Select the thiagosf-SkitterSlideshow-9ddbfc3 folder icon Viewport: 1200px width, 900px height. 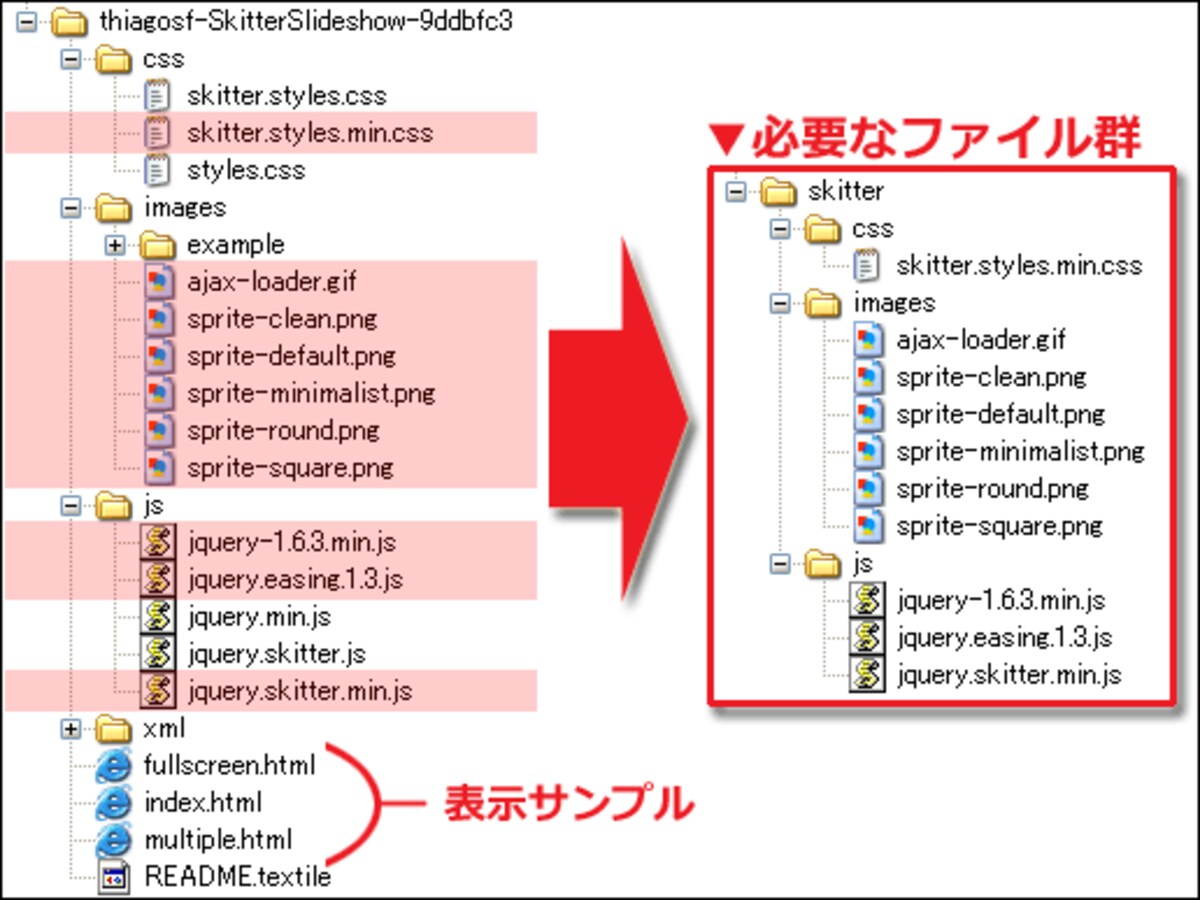[70, 21]
